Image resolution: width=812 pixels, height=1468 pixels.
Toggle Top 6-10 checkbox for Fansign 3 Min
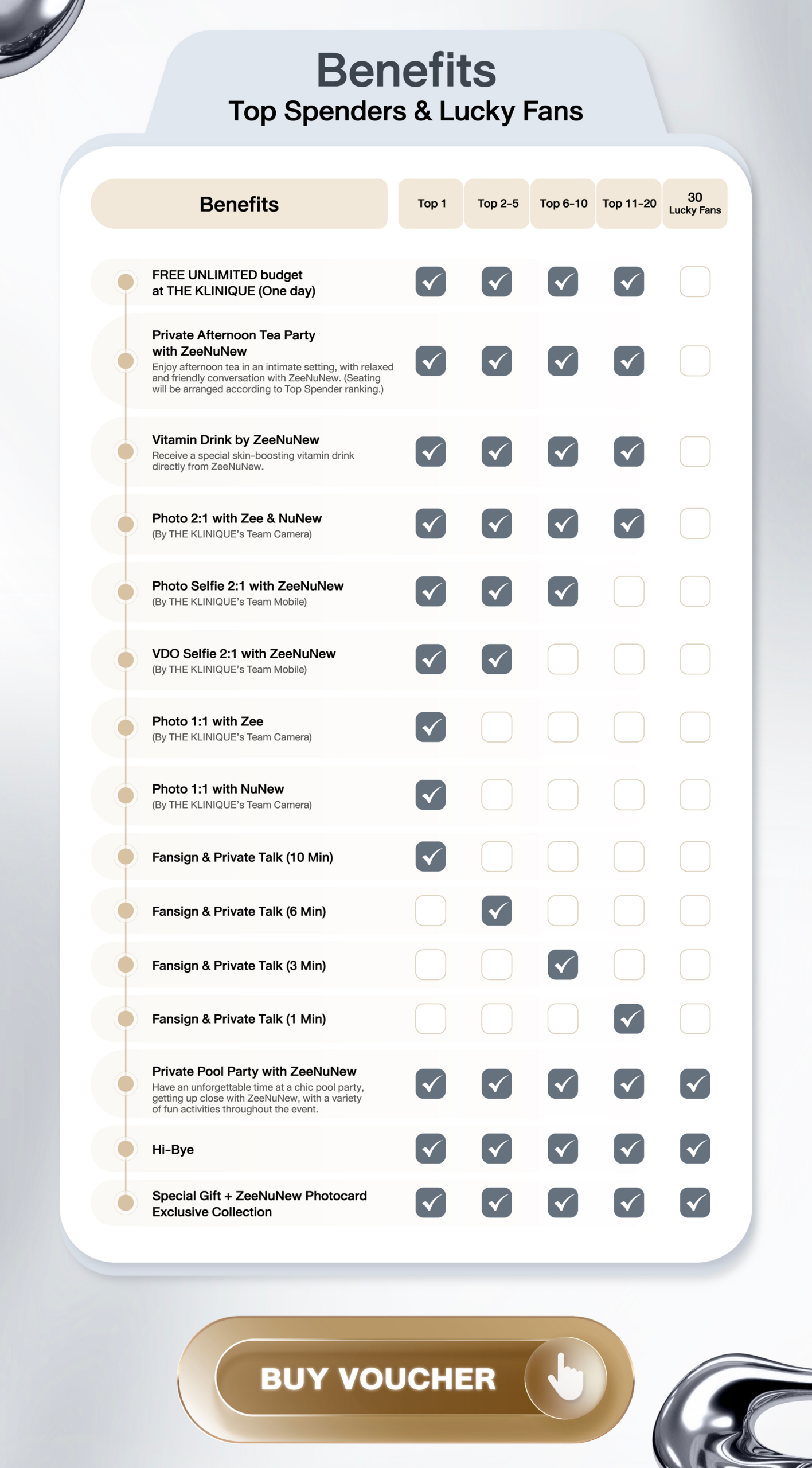pos(563,965)
